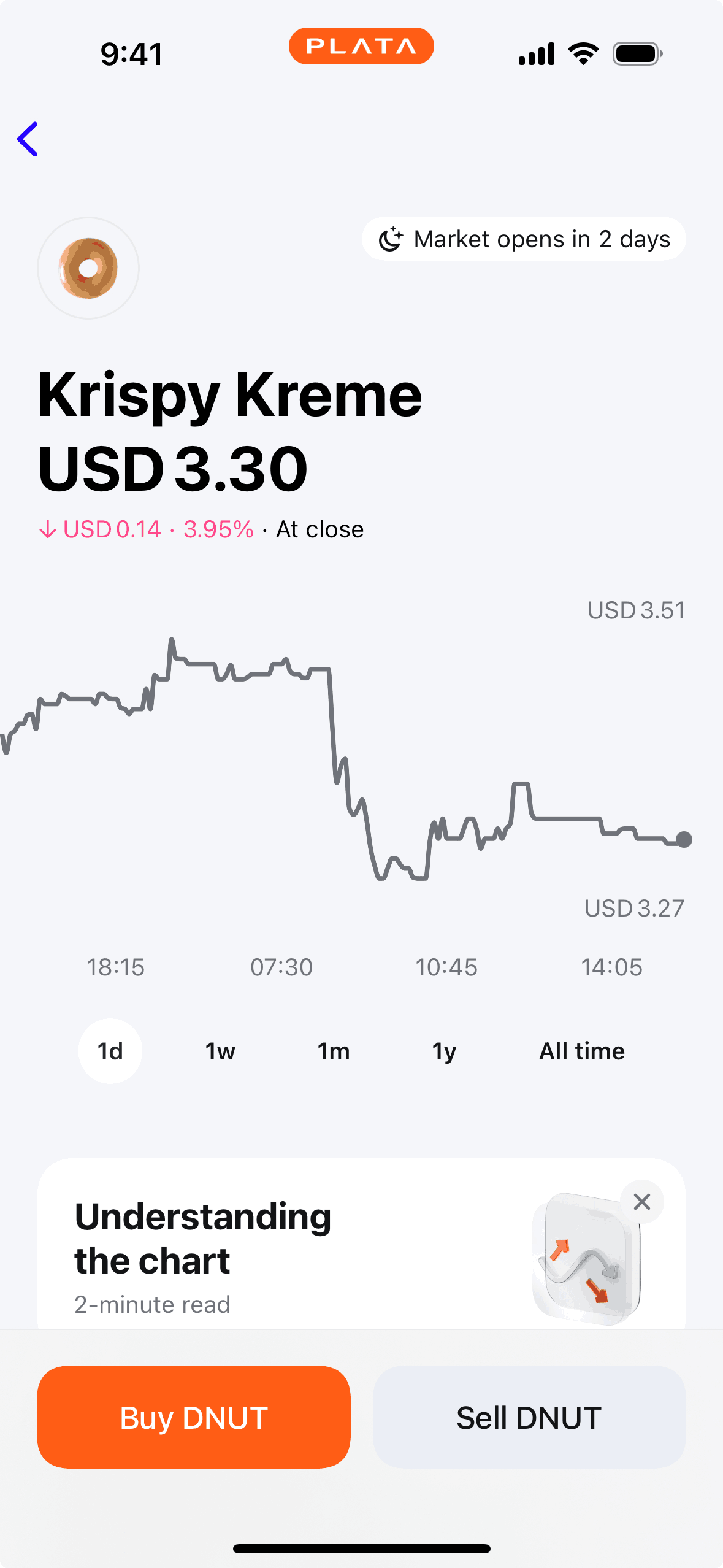This screenshot has width=723, height=1568.
Task: Tap the red price-down arrow
Action: tap(47, 529)
